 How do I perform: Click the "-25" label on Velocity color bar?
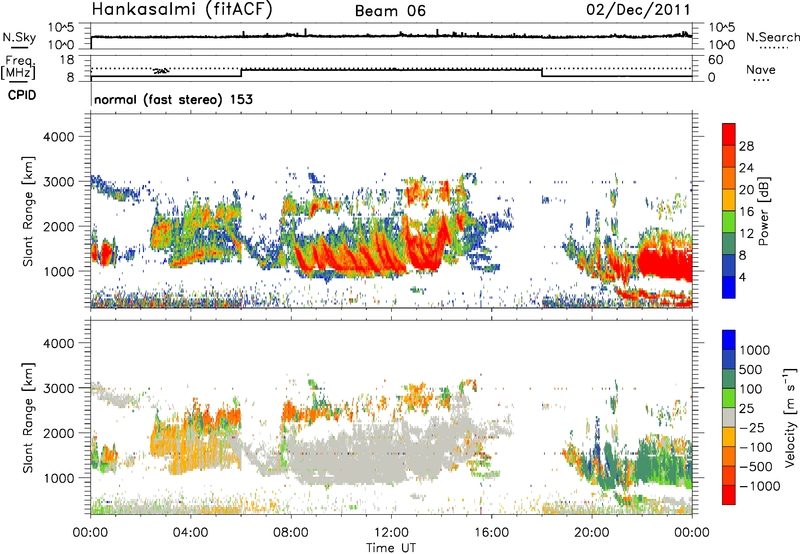coord(751,428)
